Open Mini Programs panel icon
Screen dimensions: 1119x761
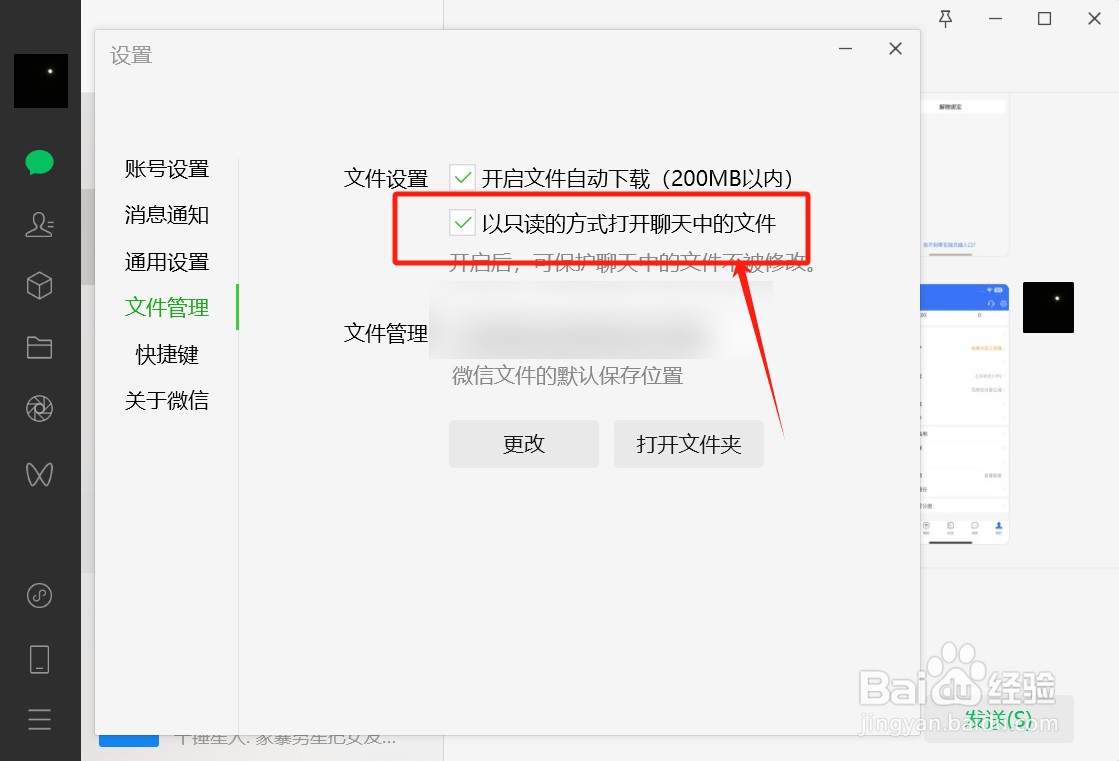(39, 596)
